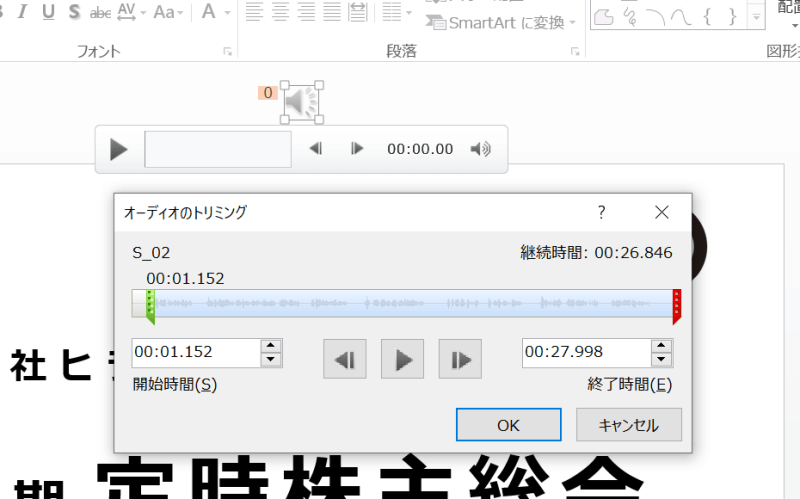Open font color A dropdown arrow
Image resolution: width=800 pixels, height=499 pixels.
coord(228,12)
